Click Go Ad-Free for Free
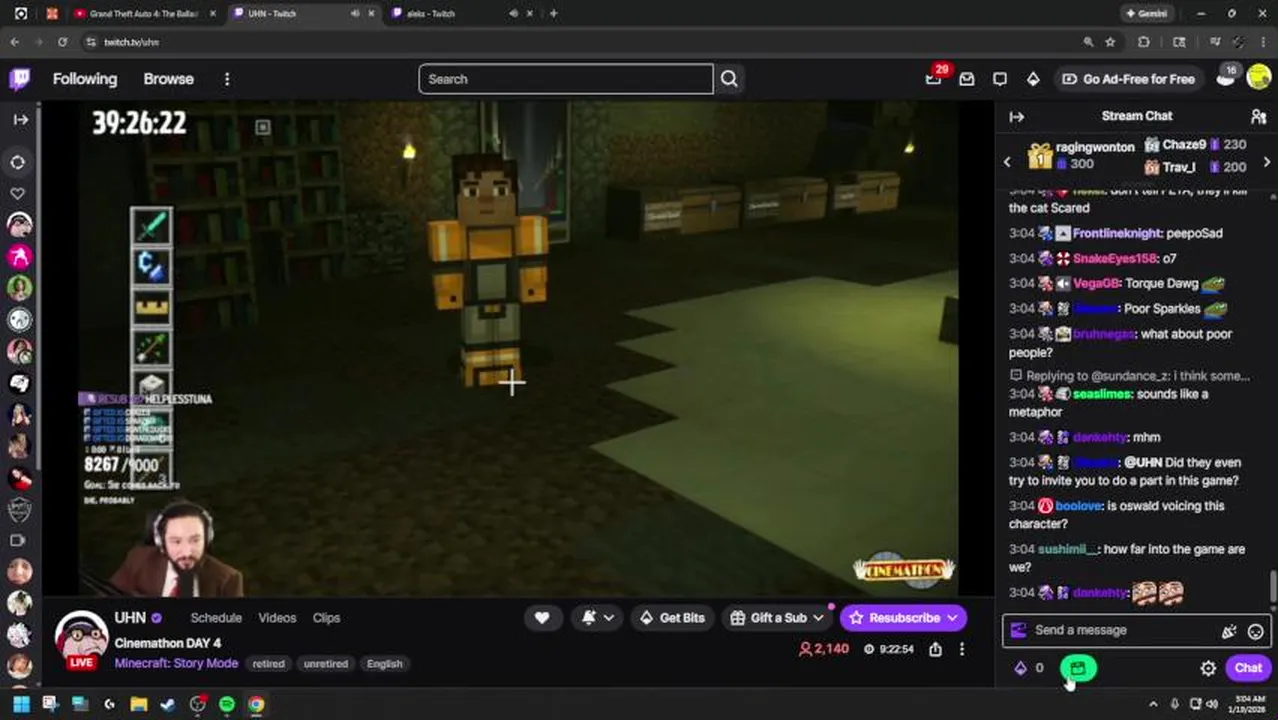Viewport: 1278px width, 720px height. (x=1128, y=79)
